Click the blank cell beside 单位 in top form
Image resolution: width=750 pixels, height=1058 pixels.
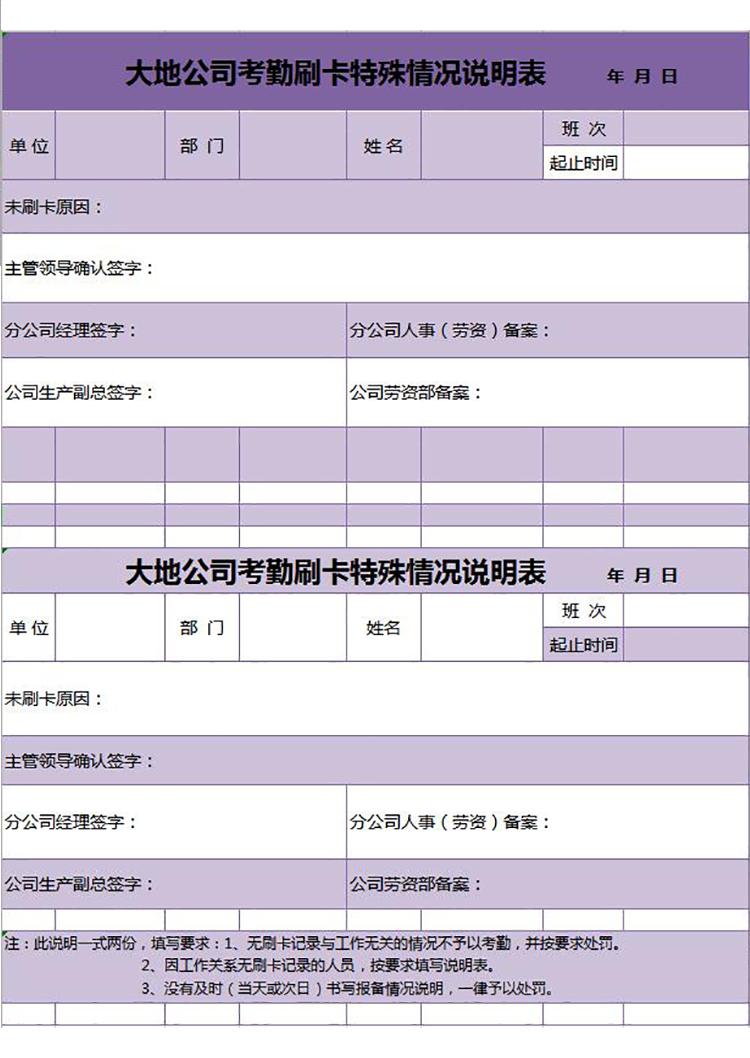pos(110,145)
